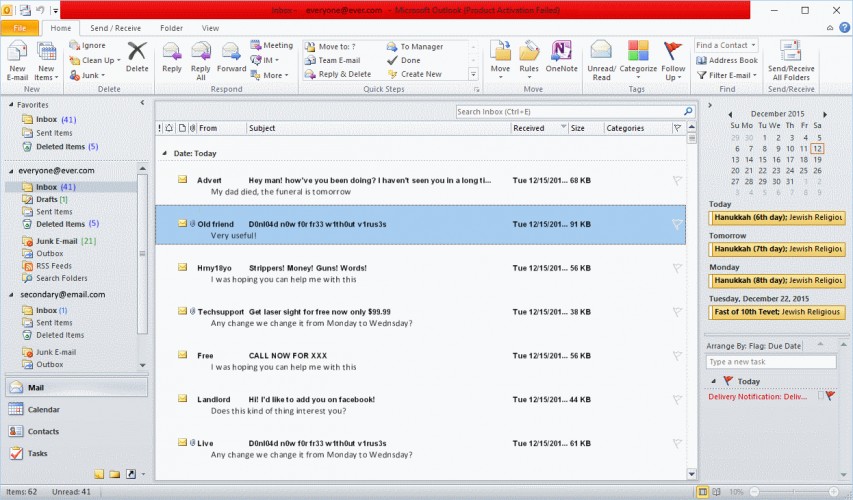The width and height of the screenshot is (853, 500).
Task: Delete the selected message
Action: click(x=137, y=57)
